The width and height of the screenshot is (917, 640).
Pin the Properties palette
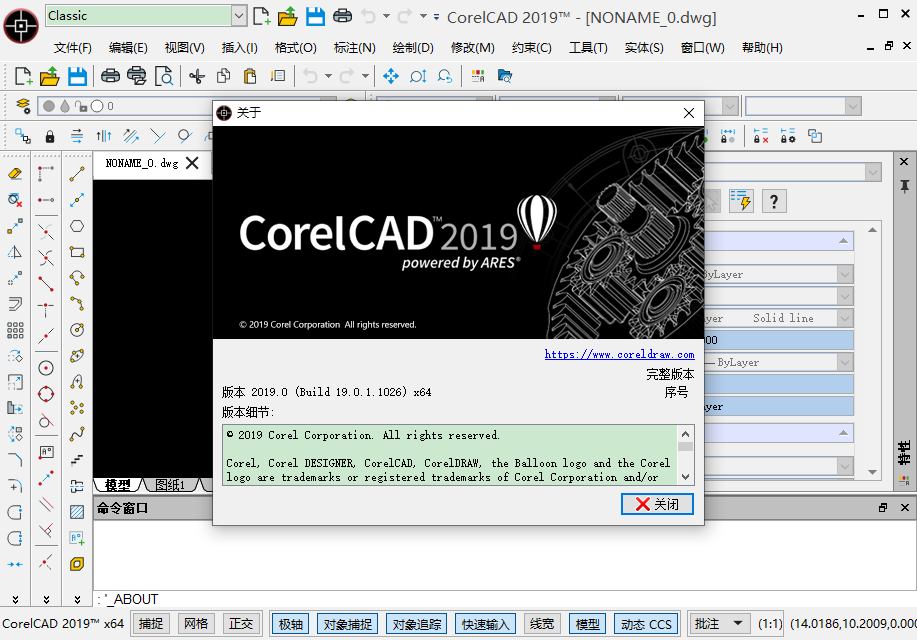tap(904, 187)
